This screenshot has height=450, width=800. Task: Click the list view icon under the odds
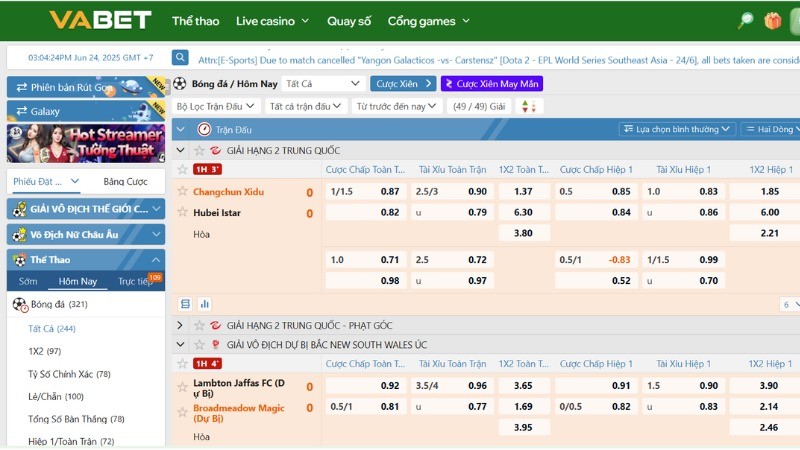(185, 304)
